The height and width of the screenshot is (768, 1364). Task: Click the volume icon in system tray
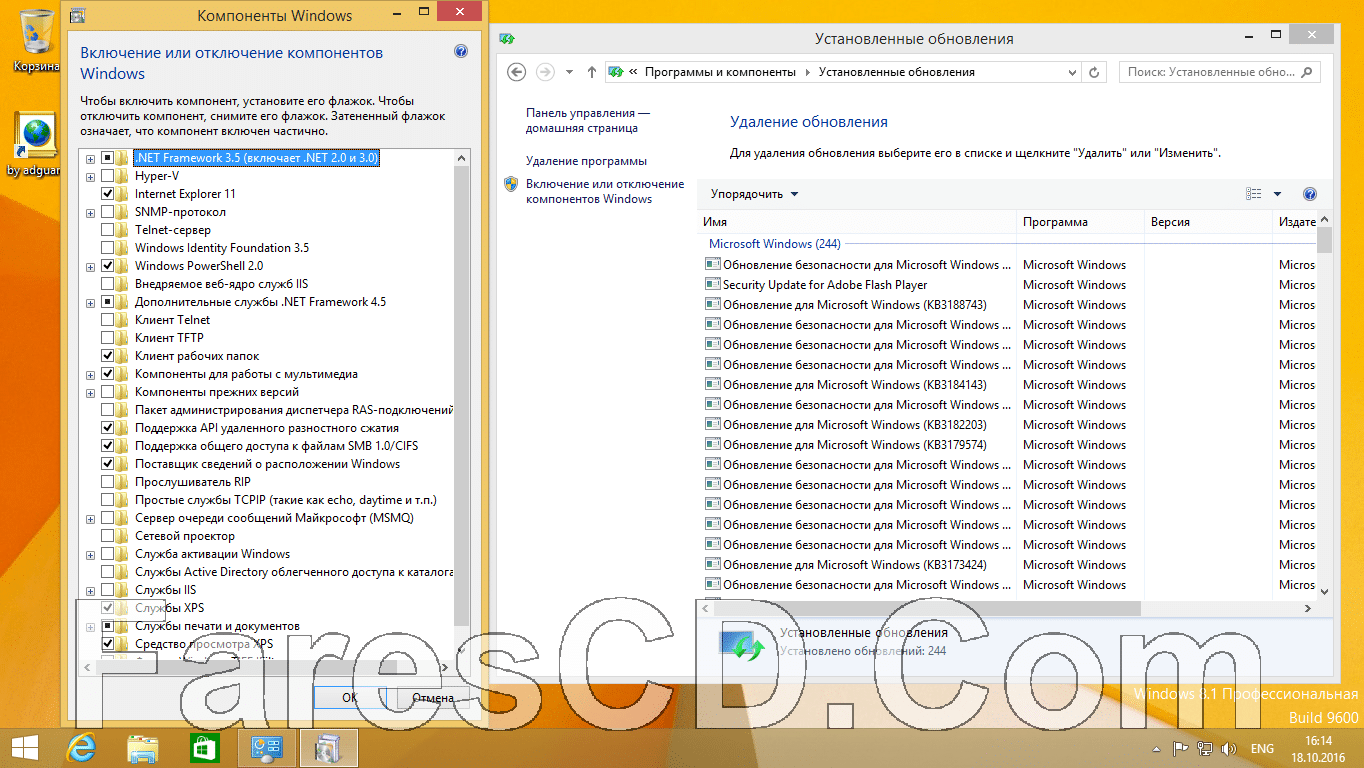click(x=1227, y=748)
